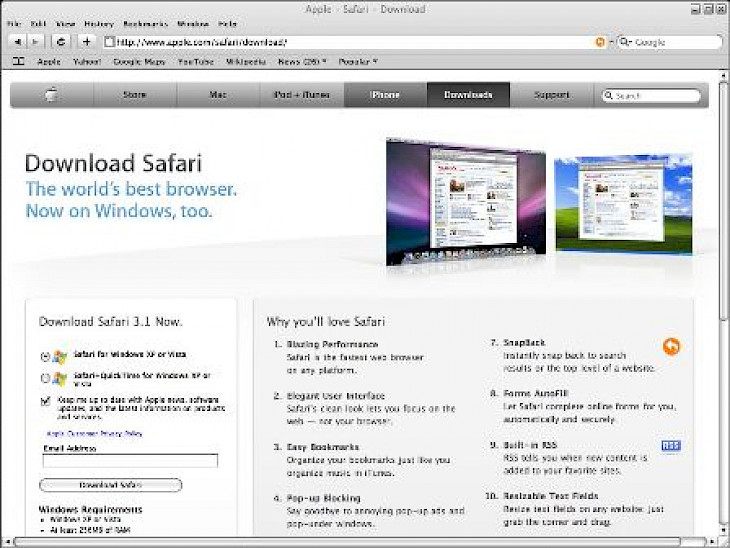Open the Bookmarks menu
Screen dimensions: 730x548
point(145,24)
